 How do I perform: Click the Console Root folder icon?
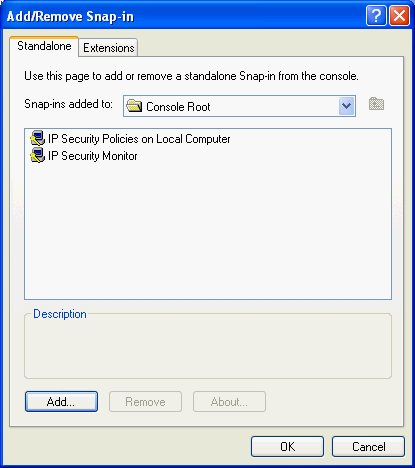(134, 106)
